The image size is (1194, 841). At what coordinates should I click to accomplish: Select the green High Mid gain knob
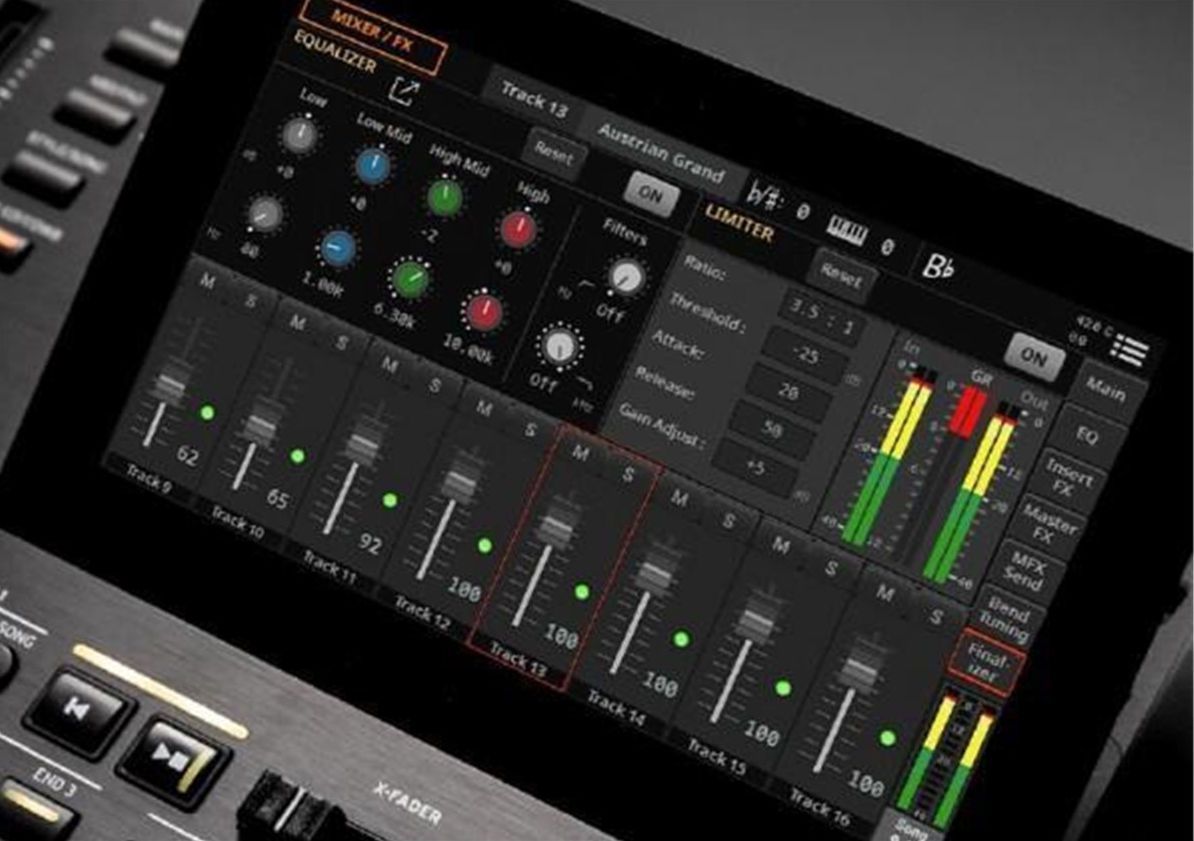445,197
